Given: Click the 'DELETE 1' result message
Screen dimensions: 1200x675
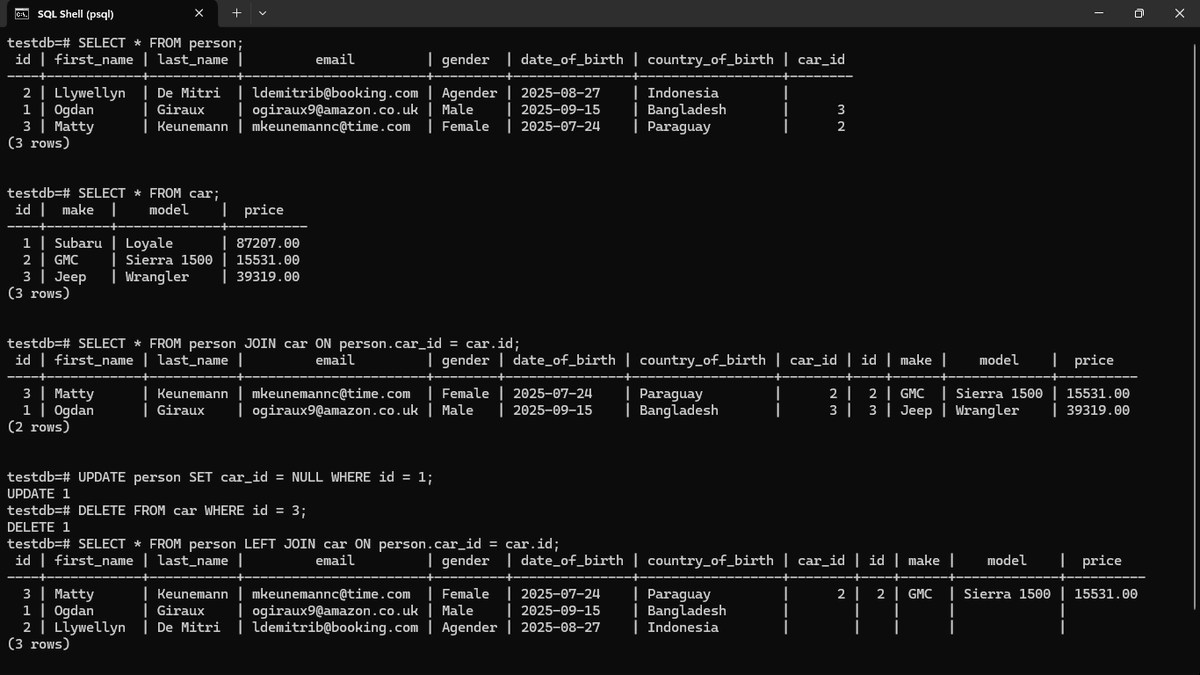Looking at the screenshot, I should [39, 527].
